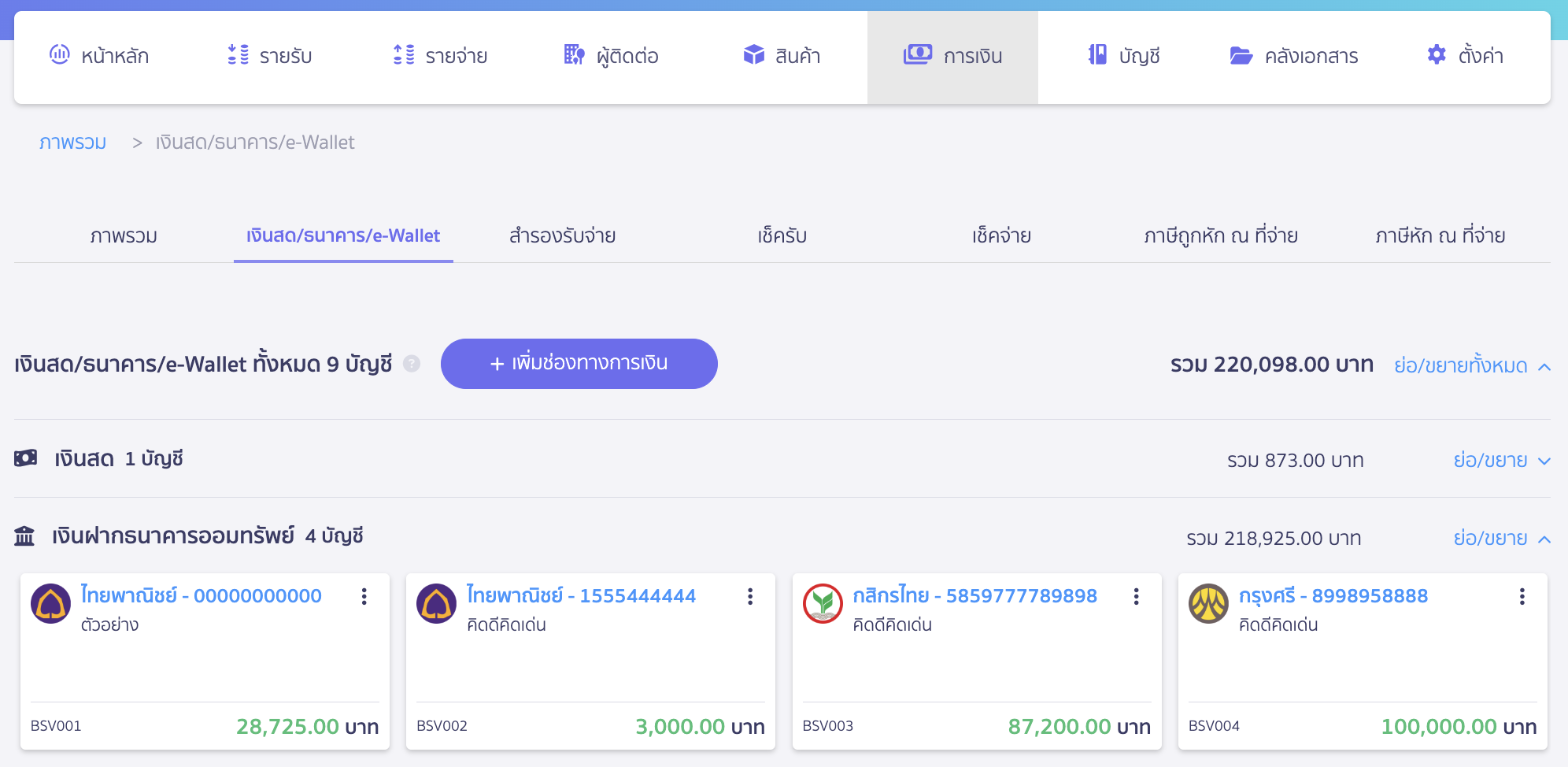Open options menu on Kasikorn account card
1568x767 pixels.
(1136, 597)
